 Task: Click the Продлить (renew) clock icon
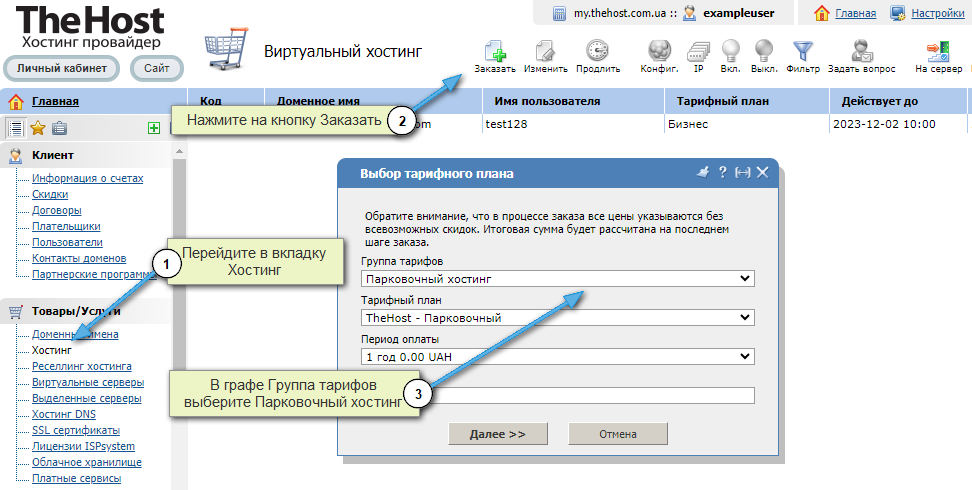598,51
